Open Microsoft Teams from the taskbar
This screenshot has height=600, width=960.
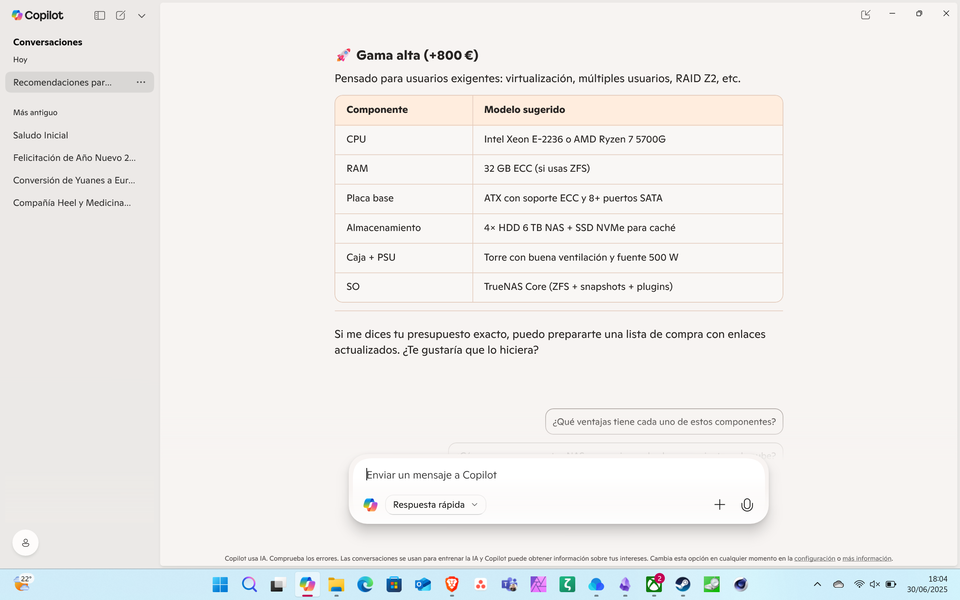(x=509, y=585)
